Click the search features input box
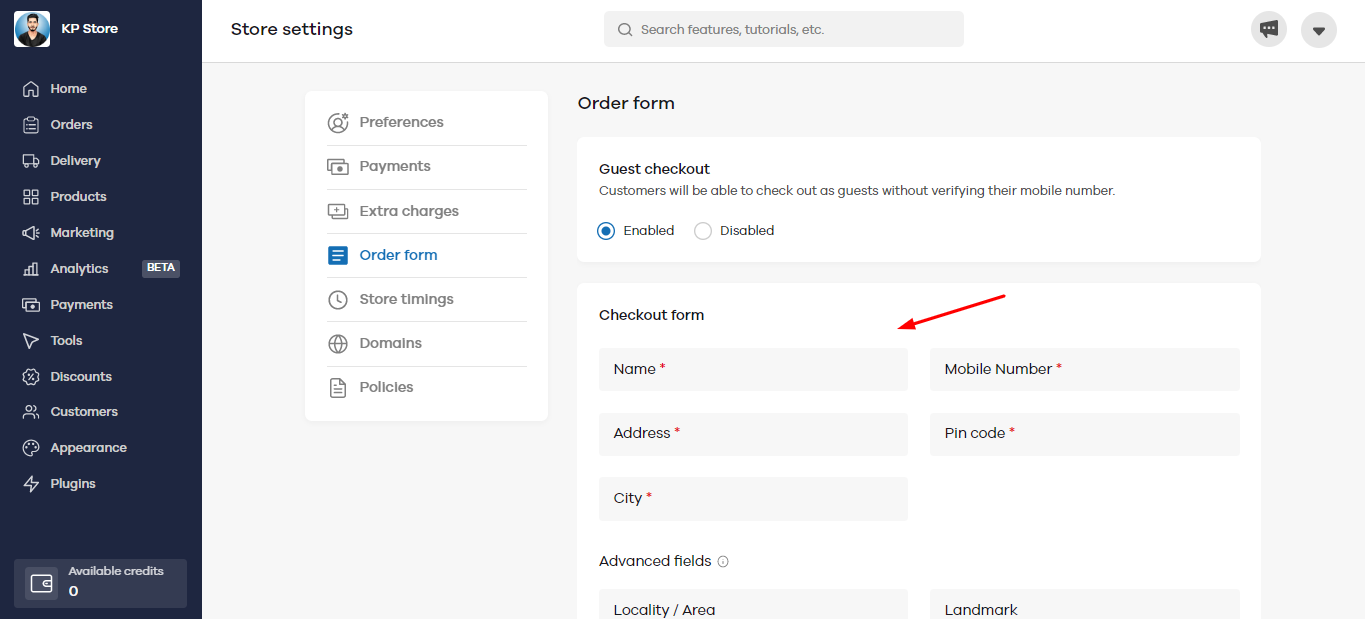Image resolution: width=1365 pixels, height=619 pixels. pos(784,29)
